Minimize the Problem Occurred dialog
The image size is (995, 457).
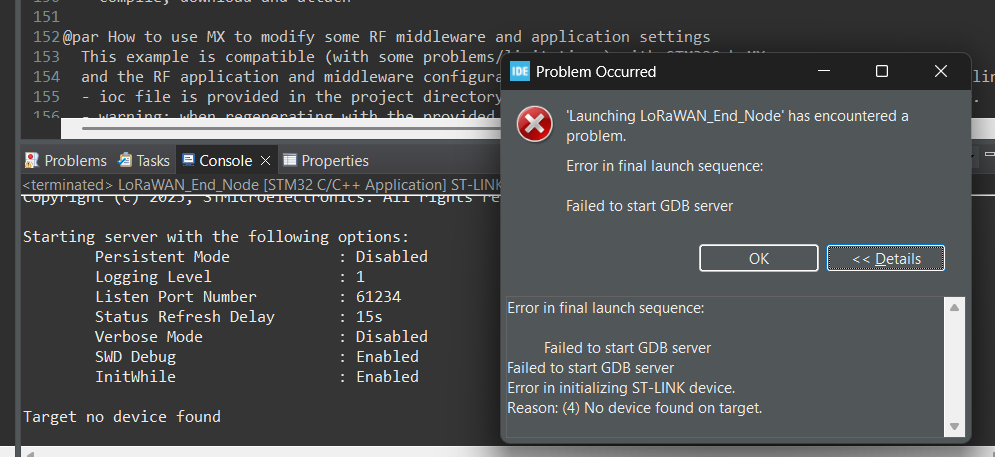(x=823, y=72)
